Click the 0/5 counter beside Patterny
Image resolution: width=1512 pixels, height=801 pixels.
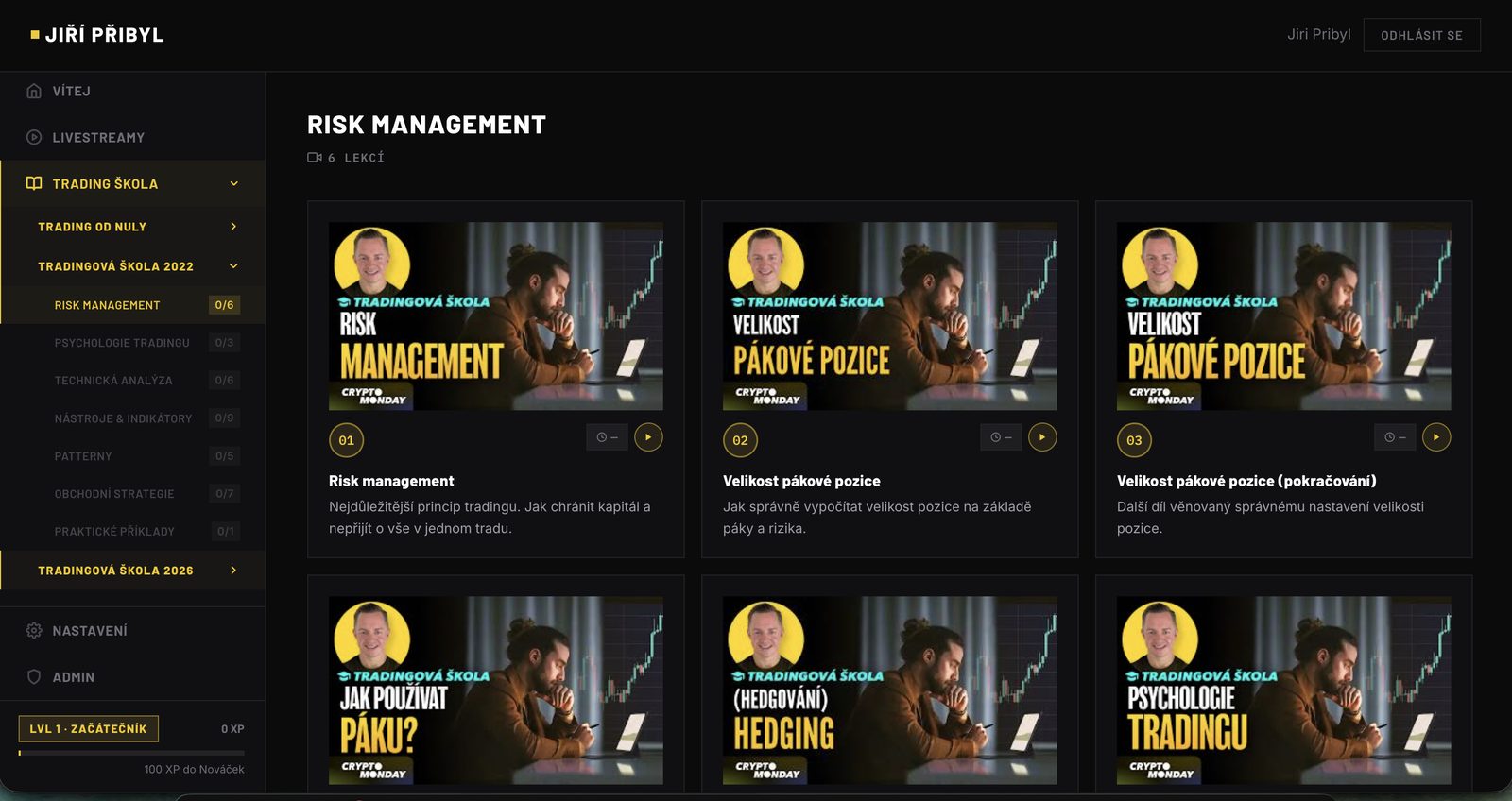tap(224, 456)
